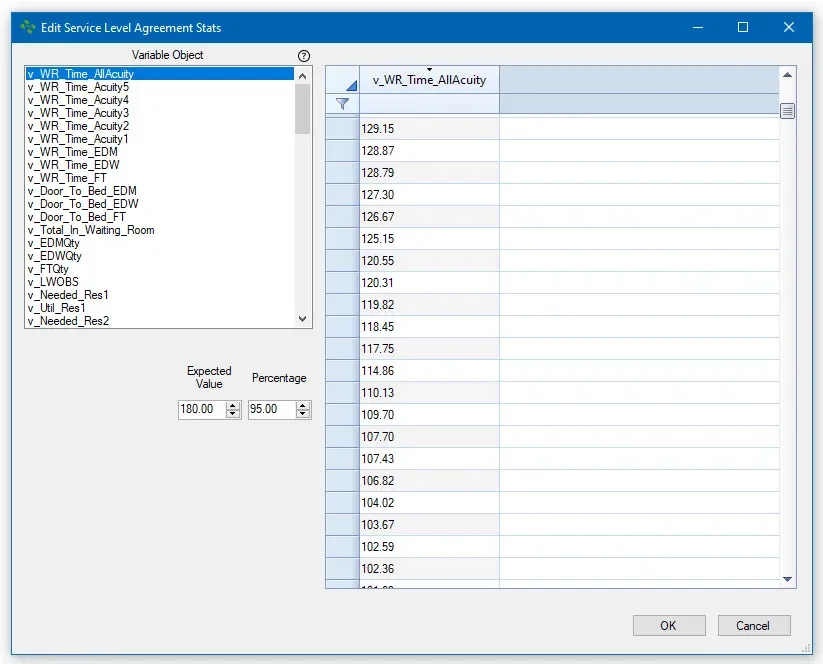
Task: Select v_EDWQty variable
Action: pyautogui.click(x=160, y=256)
